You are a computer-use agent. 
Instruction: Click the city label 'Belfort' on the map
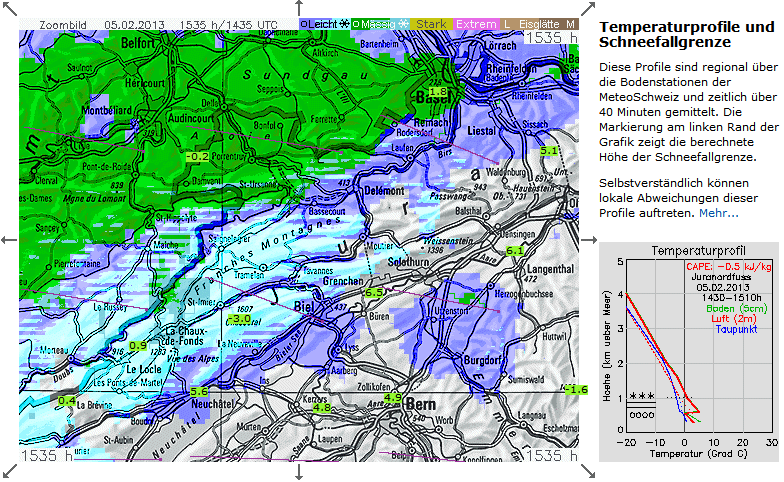pos(138,44)
